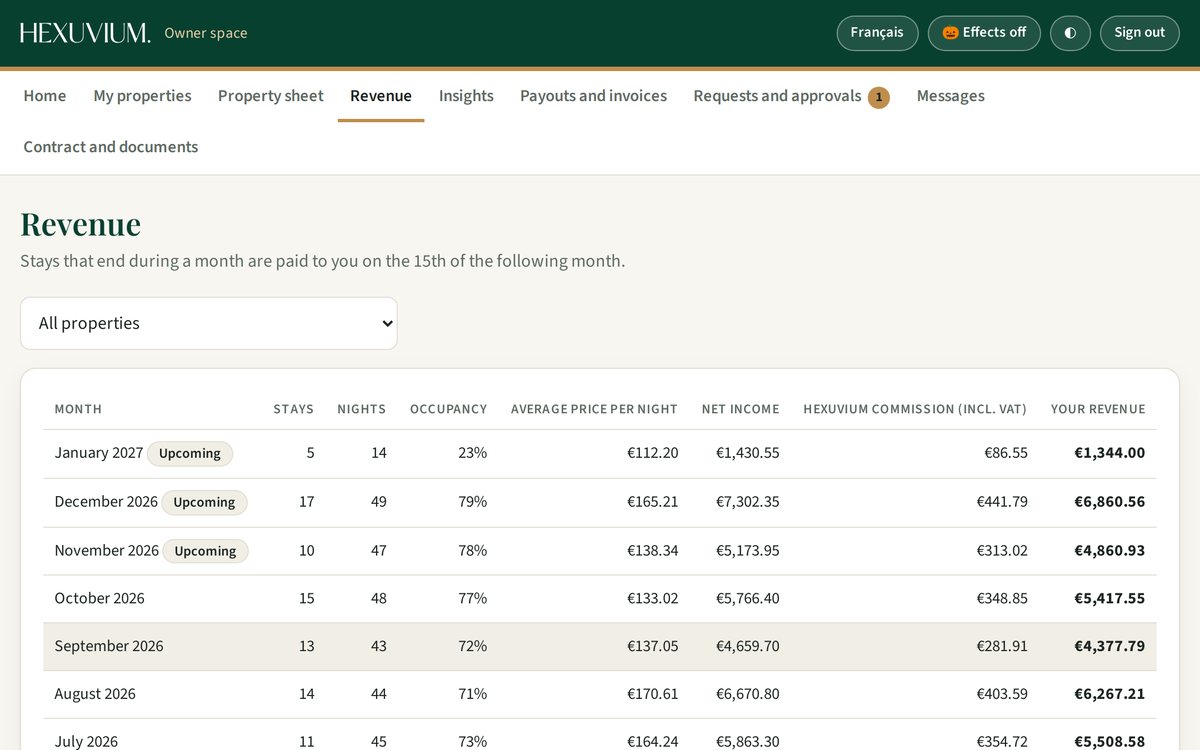The width and height of the screenshot is (1200, 750).
Task: Open Requests and approvals tab
Action: click(791, 96)
